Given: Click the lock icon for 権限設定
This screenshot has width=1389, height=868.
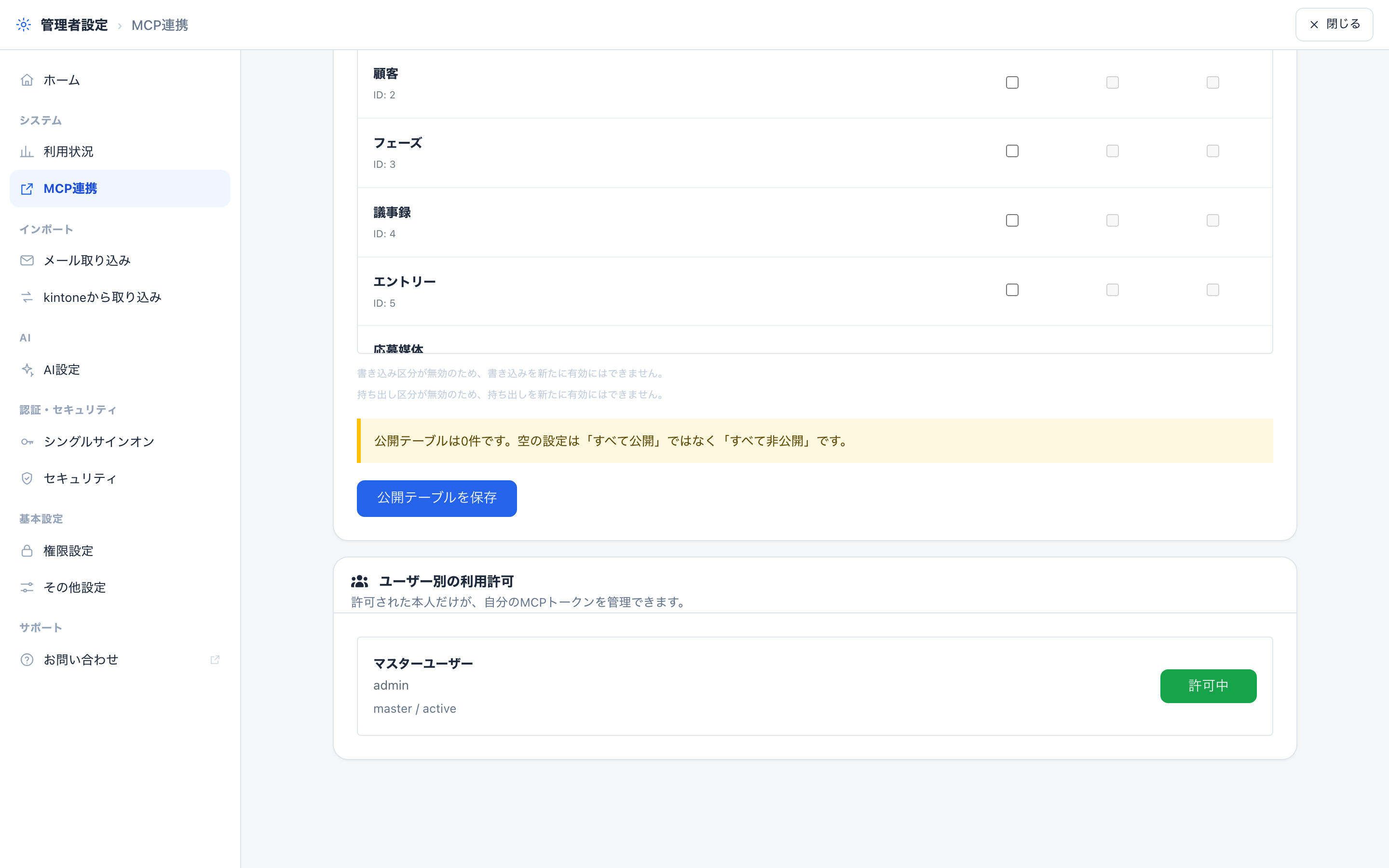Looking at the screenshot, I should pyautogui.click(x=27, y=551).
